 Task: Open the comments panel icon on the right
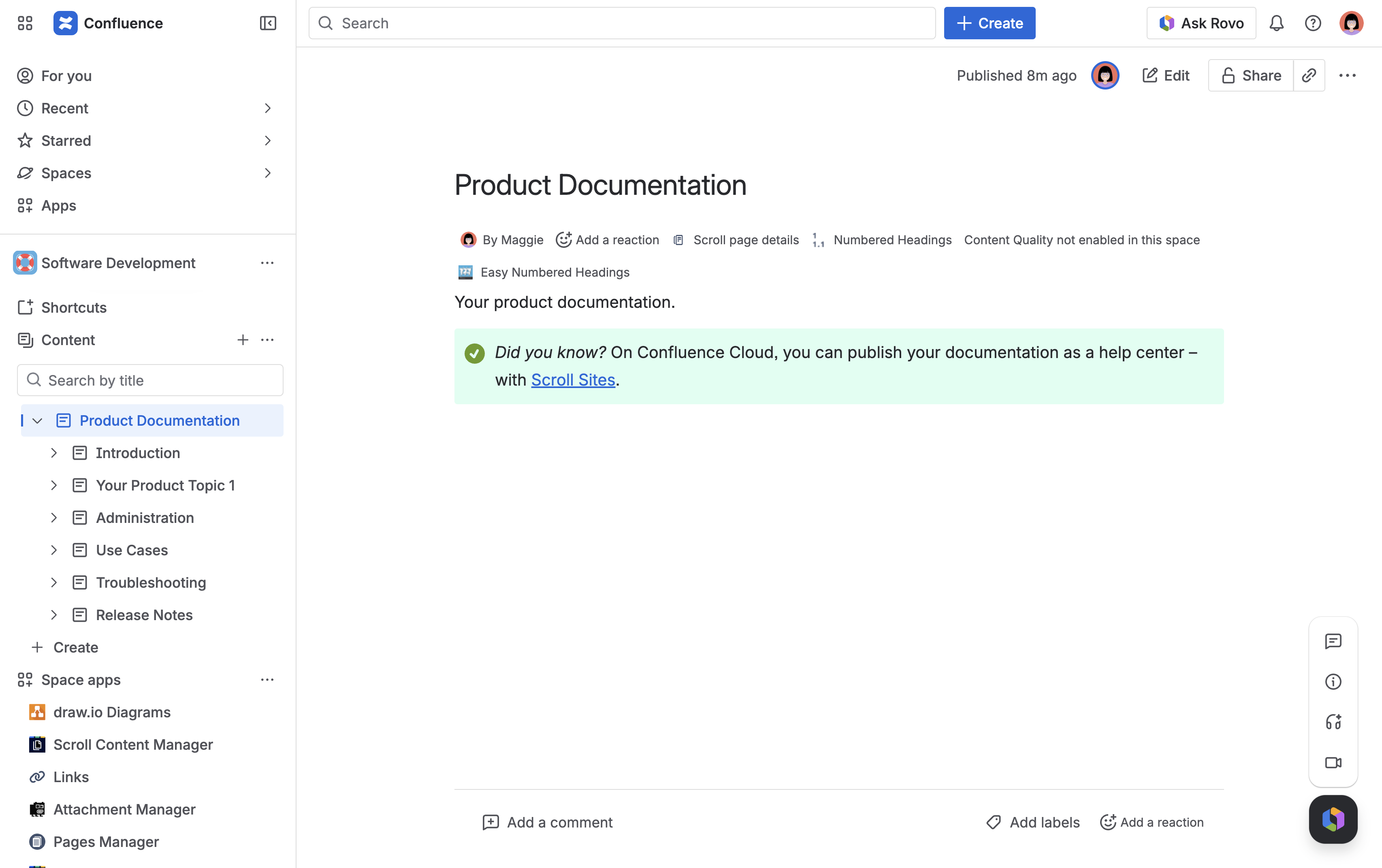pos(1333,641)
